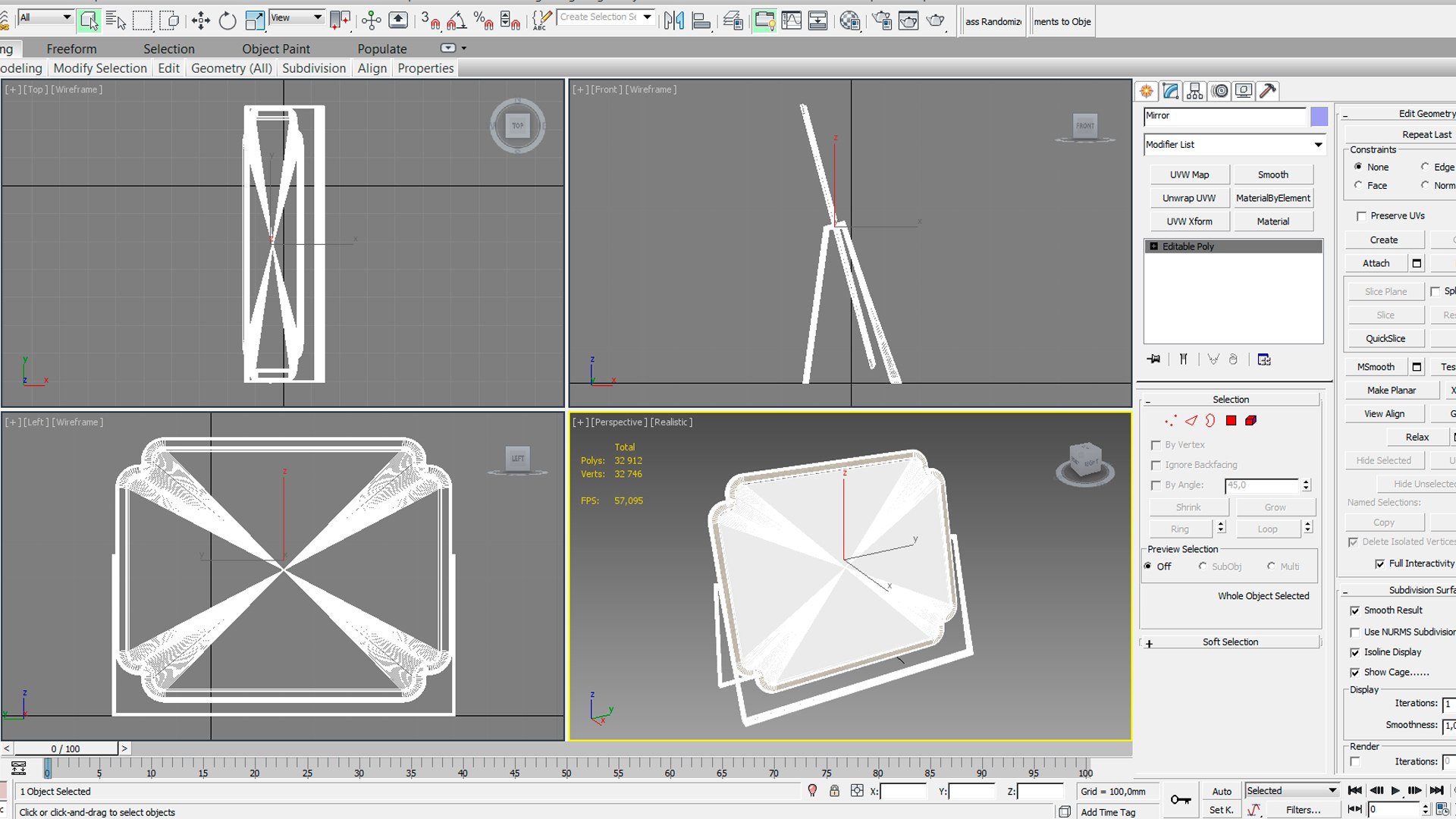This screenshot has width=1456, height=819.
Task: Click the Mirror tool icon
Action: [673, 20]
